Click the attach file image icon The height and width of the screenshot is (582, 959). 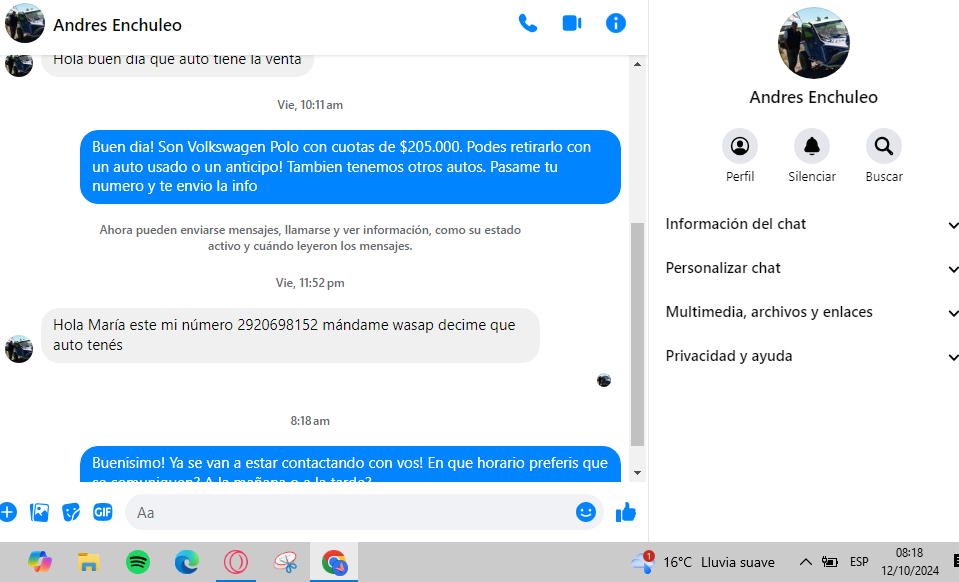pos(39,512)
